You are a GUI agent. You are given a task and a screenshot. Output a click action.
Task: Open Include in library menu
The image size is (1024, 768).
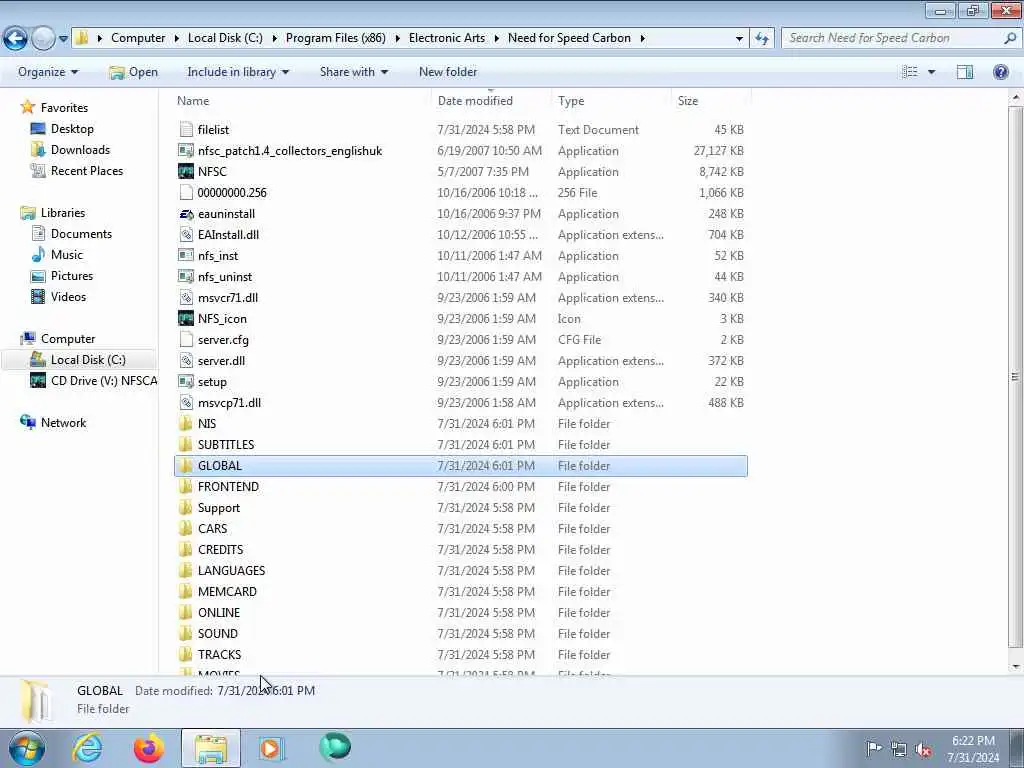238,72
